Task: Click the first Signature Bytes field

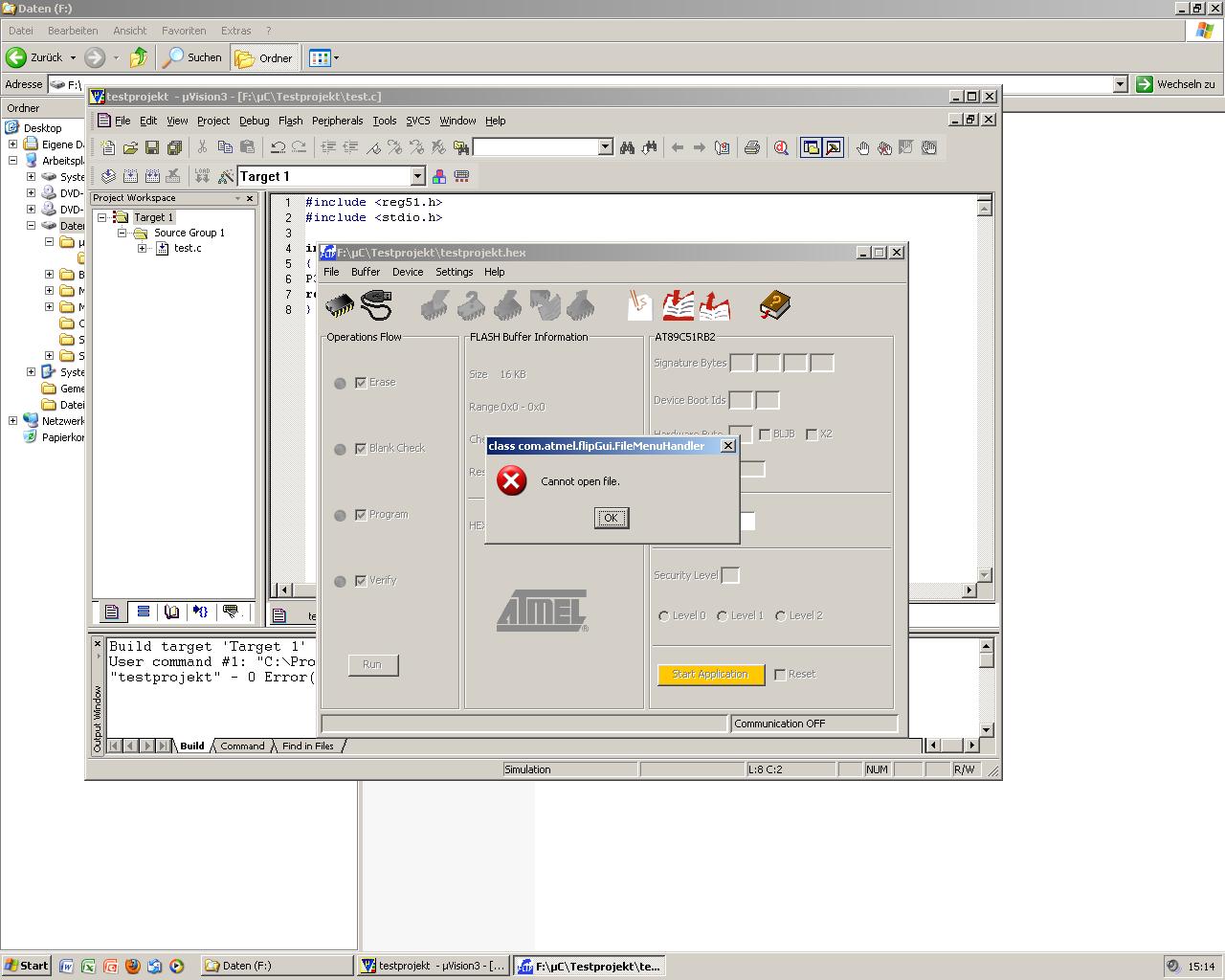Action: coord(742,363)
